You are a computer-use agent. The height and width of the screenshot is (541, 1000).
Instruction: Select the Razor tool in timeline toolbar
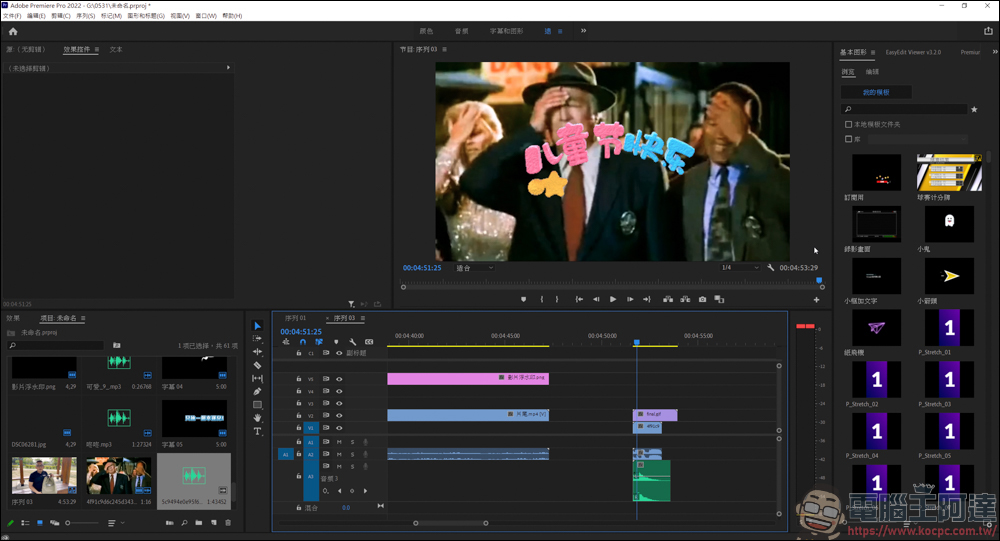tap(257, 365)
